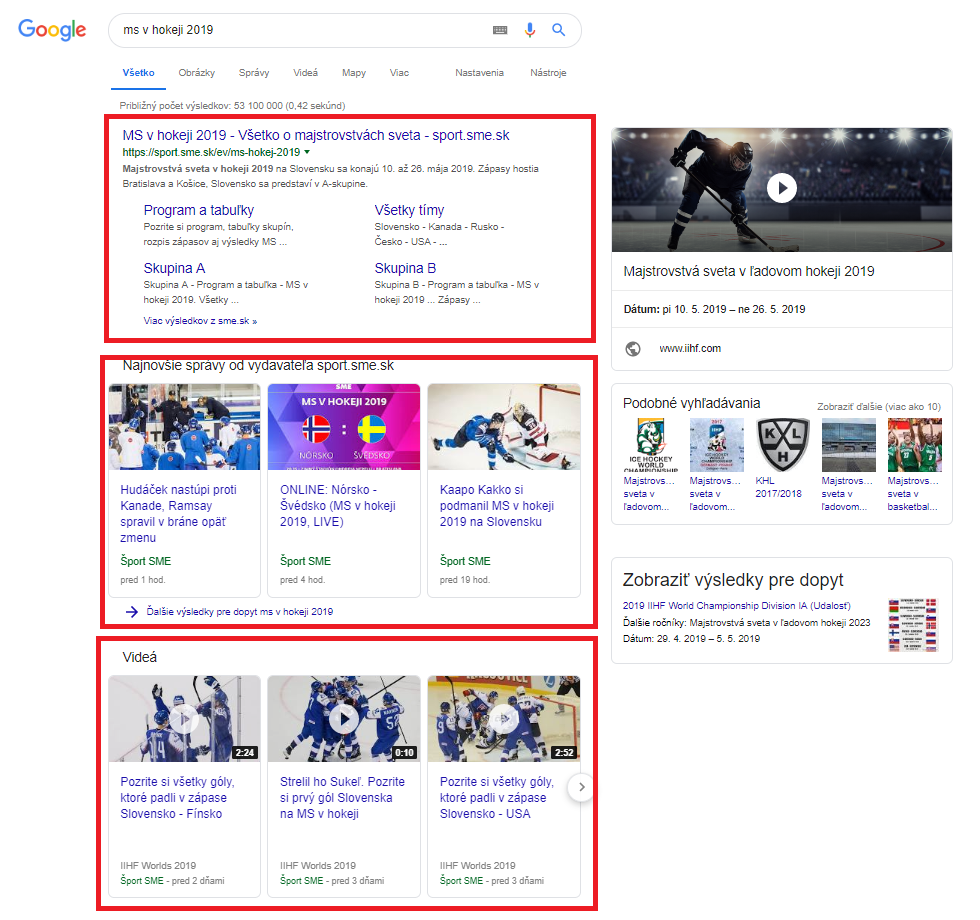Open '2019 IIHF World Championship Division IA' link
Screen dimensions: 980x920
coord(736,606)
